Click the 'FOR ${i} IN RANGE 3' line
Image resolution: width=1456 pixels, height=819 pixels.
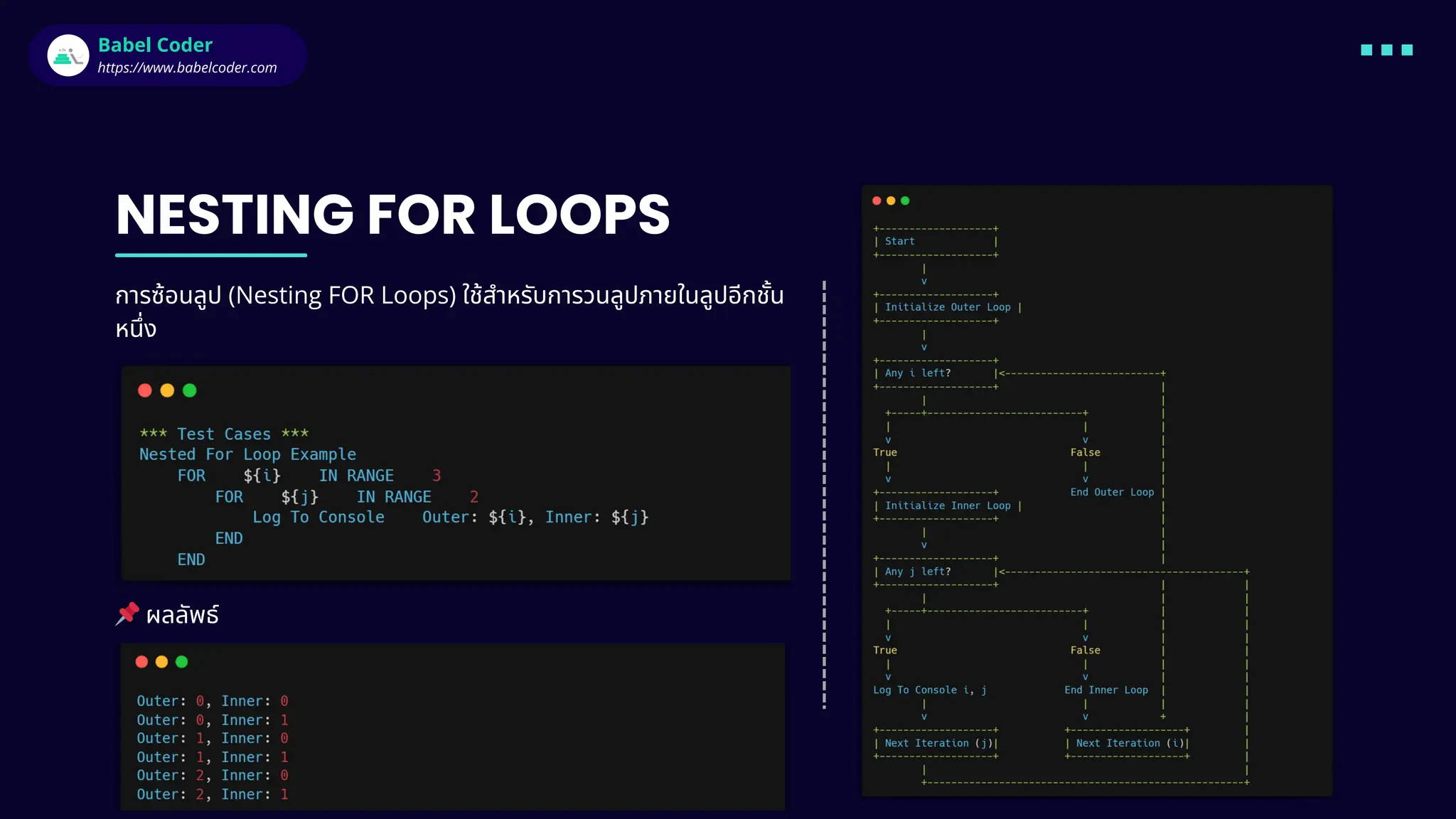309,476
